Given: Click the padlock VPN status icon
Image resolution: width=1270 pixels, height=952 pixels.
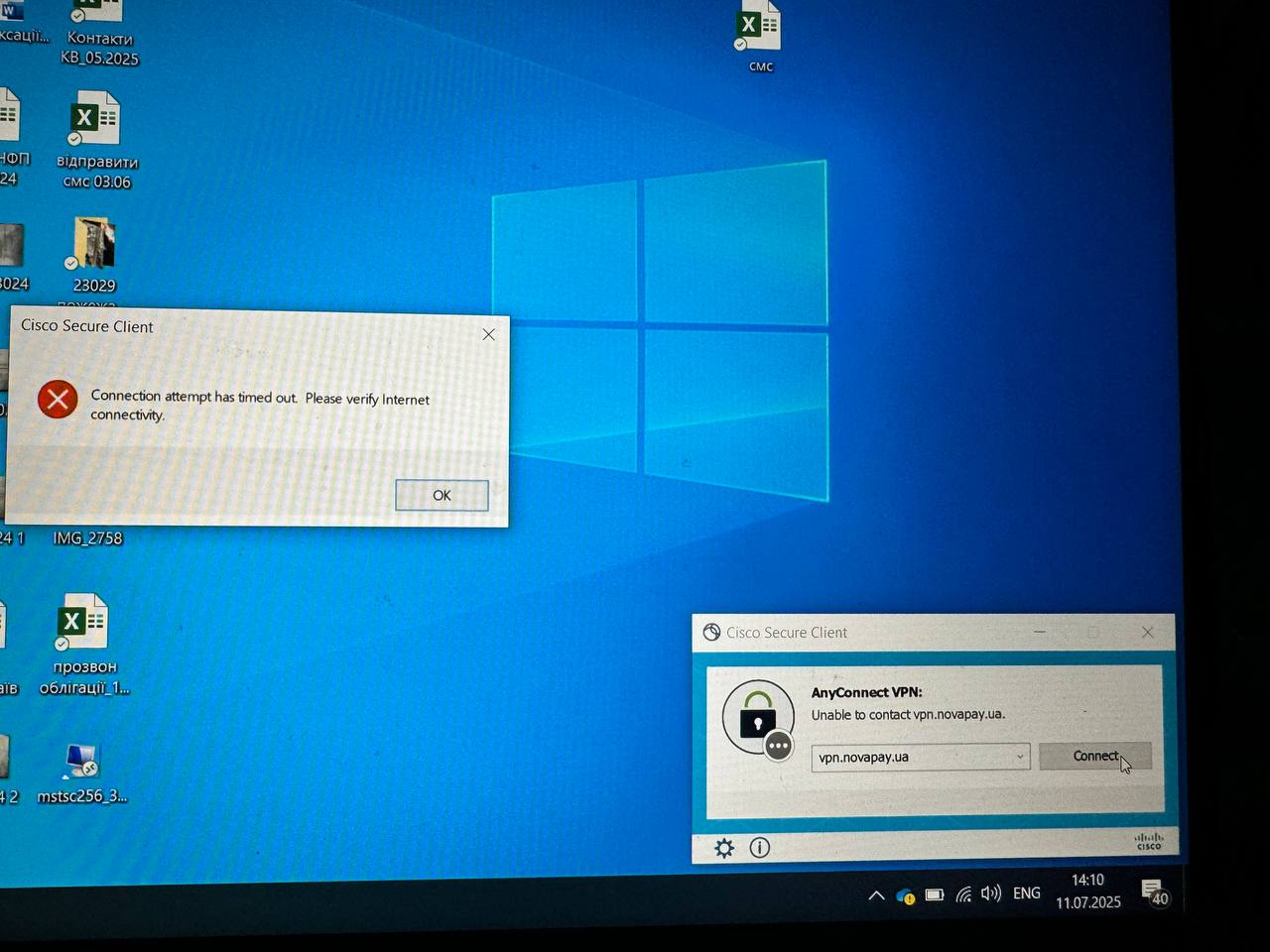Looking at the screenshot, I should click(x=758, y=718).
